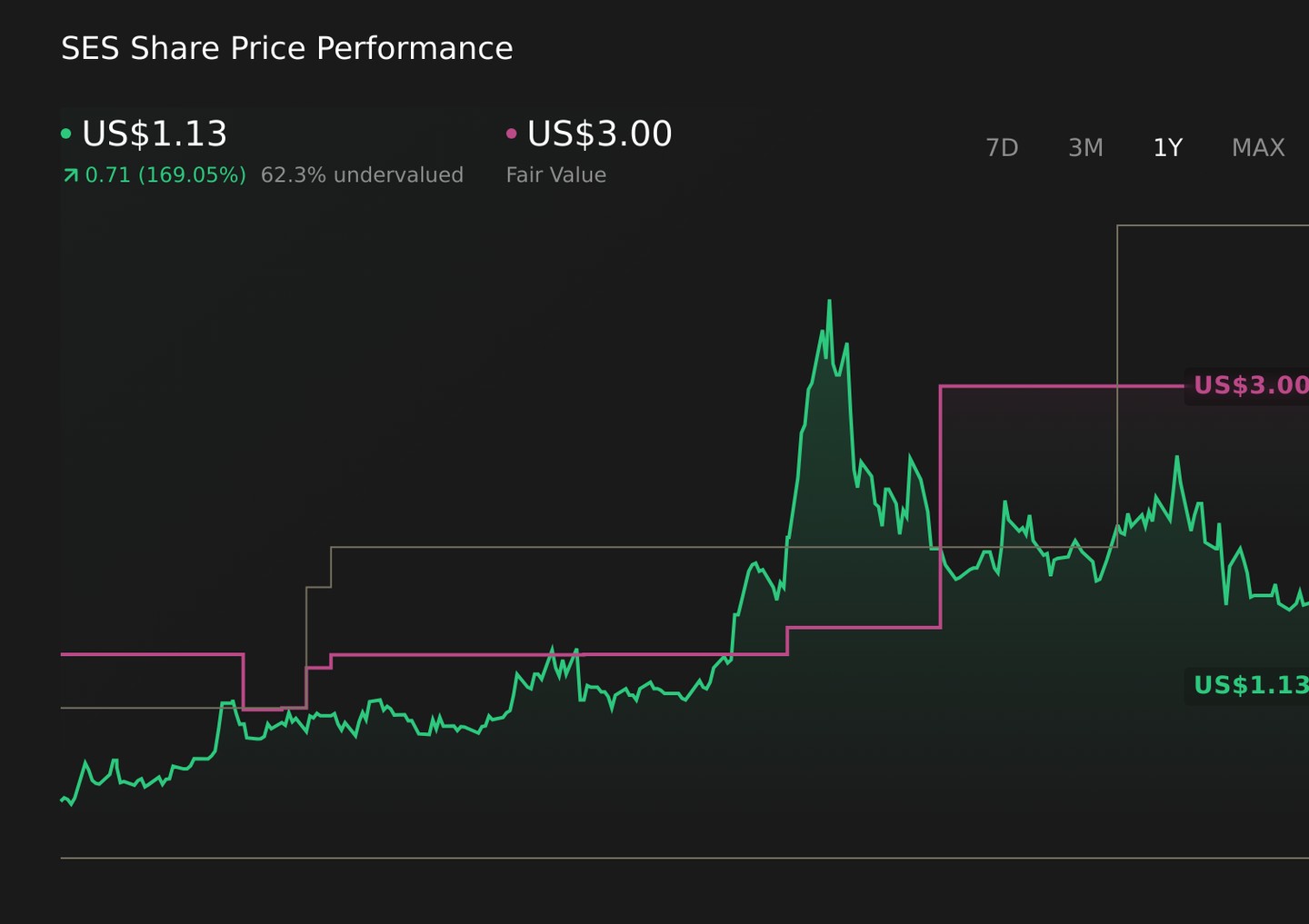This screenshot has width=1309, height=924.
Task: Click the 0.71 (169.05%) change text
Action: click(165, 175)
